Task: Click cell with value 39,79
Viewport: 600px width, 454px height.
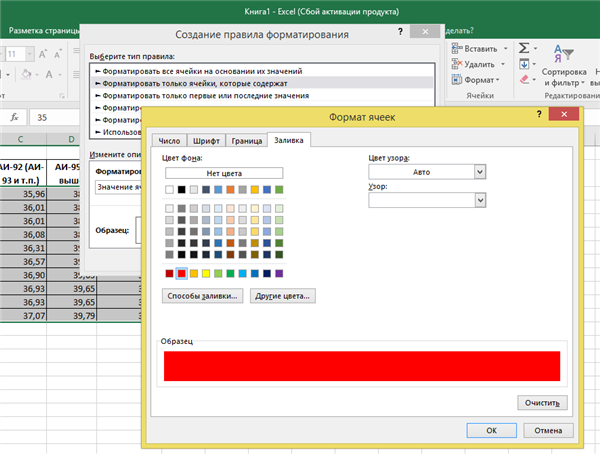Action: click(x=72, y=316)
